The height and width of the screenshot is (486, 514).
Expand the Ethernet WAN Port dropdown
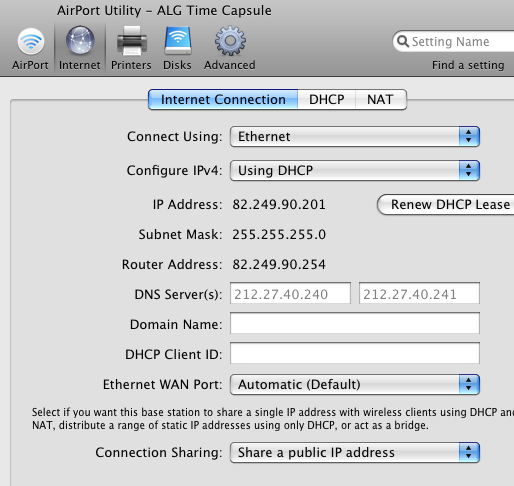point(355,384)
